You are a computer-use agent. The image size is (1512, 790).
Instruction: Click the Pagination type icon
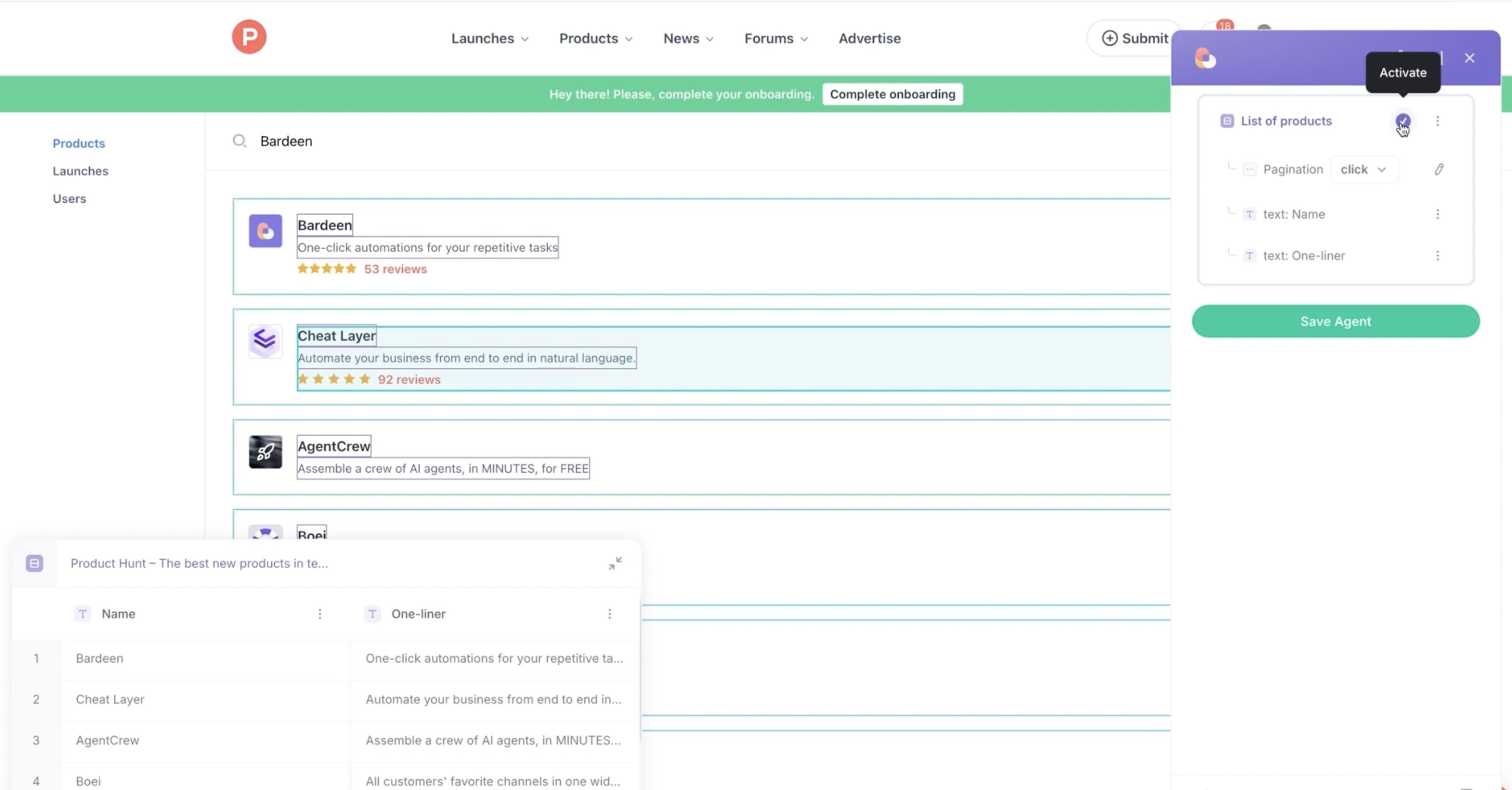click(1250, 169)
